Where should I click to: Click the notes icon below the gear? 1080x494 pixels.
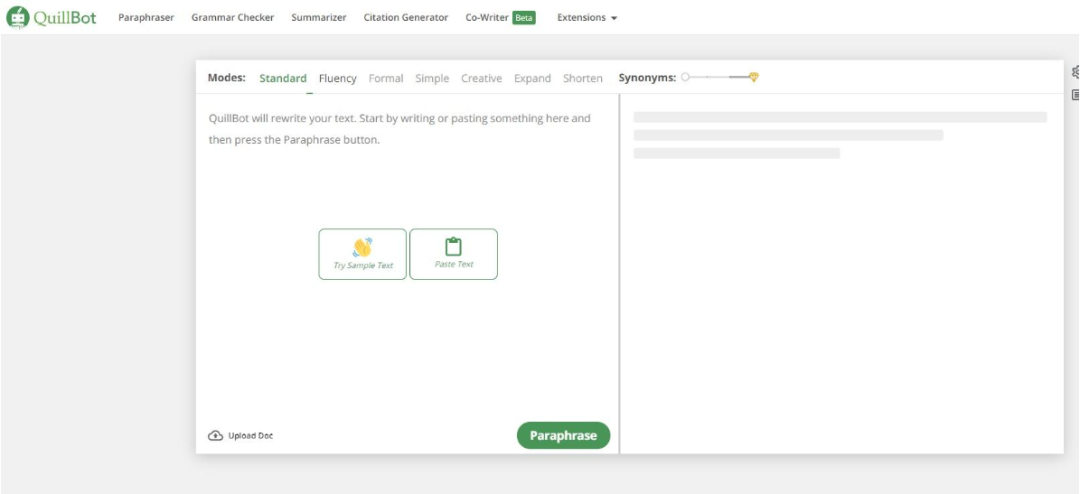point(1075,96)
